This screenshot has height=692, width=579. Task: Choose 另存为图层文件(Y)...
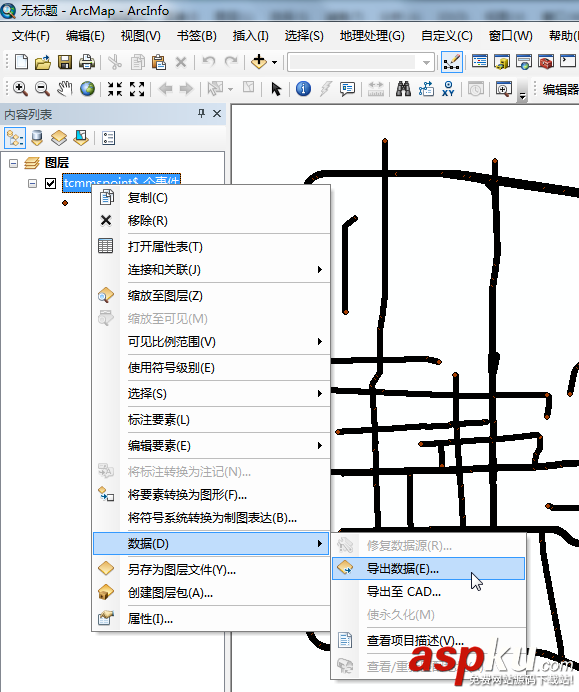coord(212,570)
